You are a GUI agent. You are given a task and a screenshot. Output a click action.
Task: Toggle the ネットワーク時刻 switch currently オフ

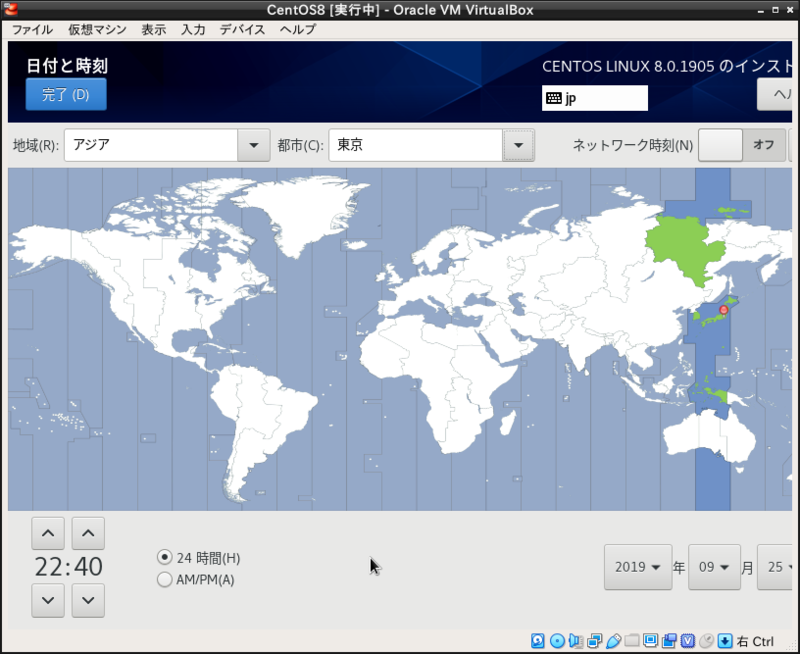(x=742, y=145)
